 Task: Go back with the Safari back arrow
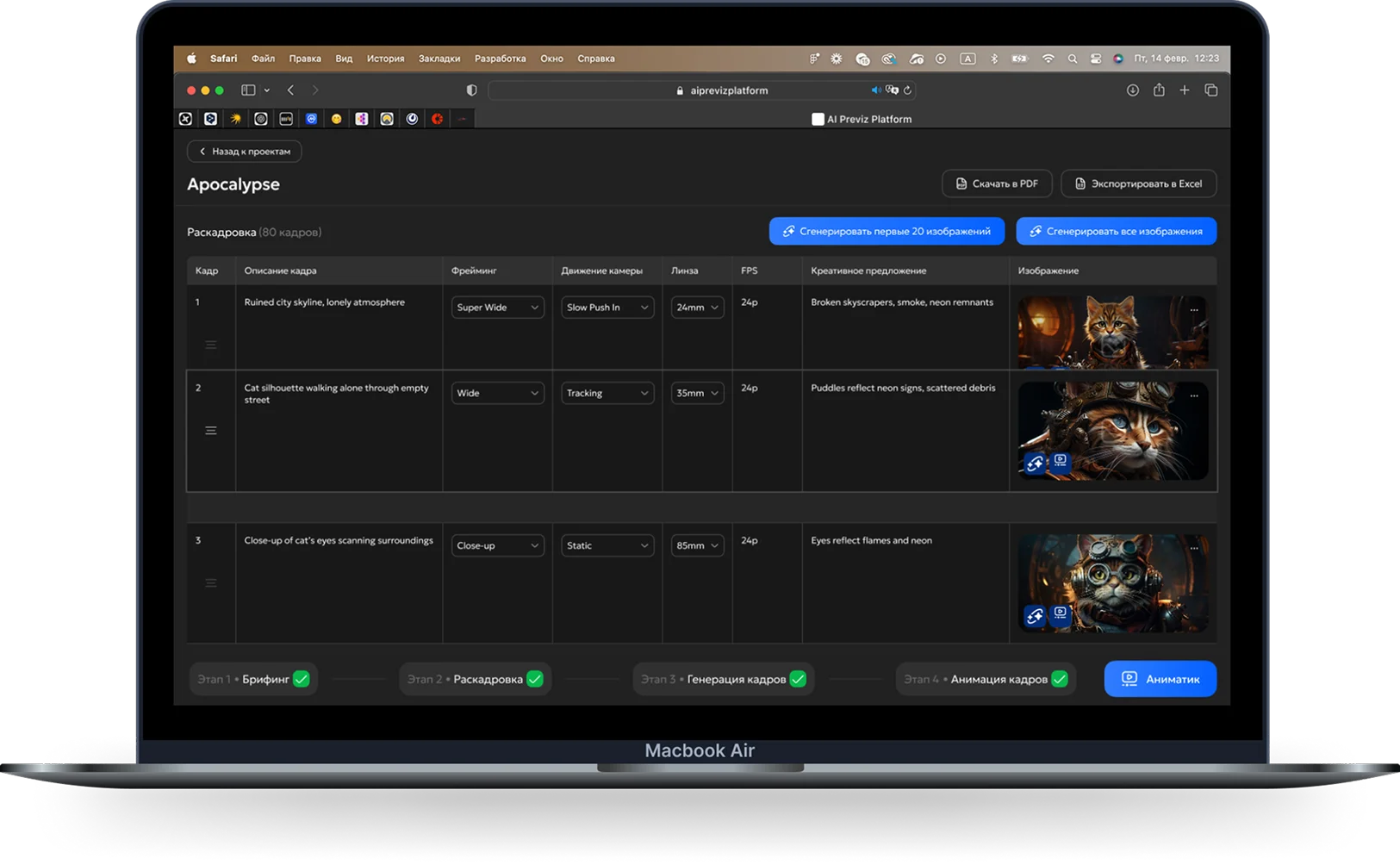point(291,90)
